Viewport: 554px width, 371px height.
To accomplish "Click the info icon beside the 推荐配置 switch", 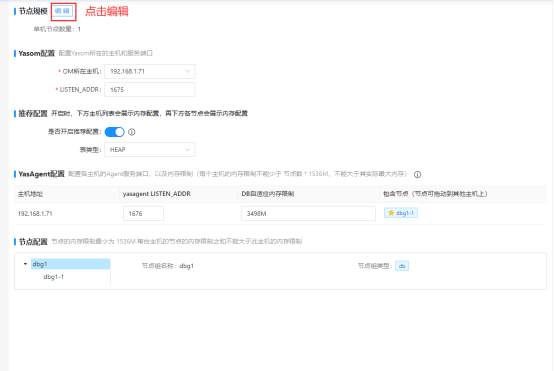I will click(x=132, y=132).
